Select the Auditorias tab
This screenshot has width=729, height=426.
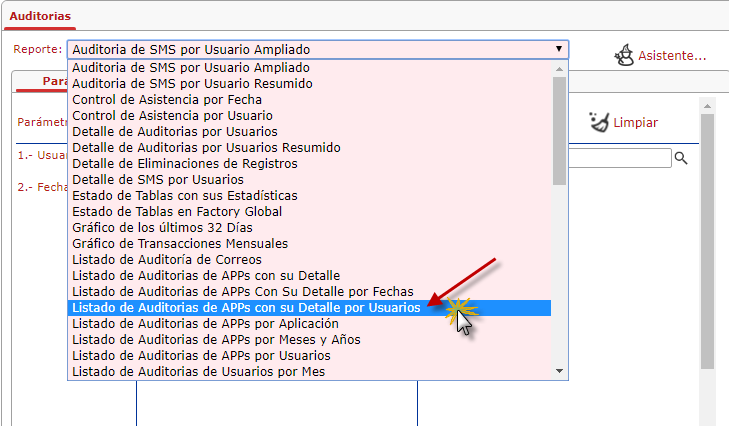click(40, 16)
